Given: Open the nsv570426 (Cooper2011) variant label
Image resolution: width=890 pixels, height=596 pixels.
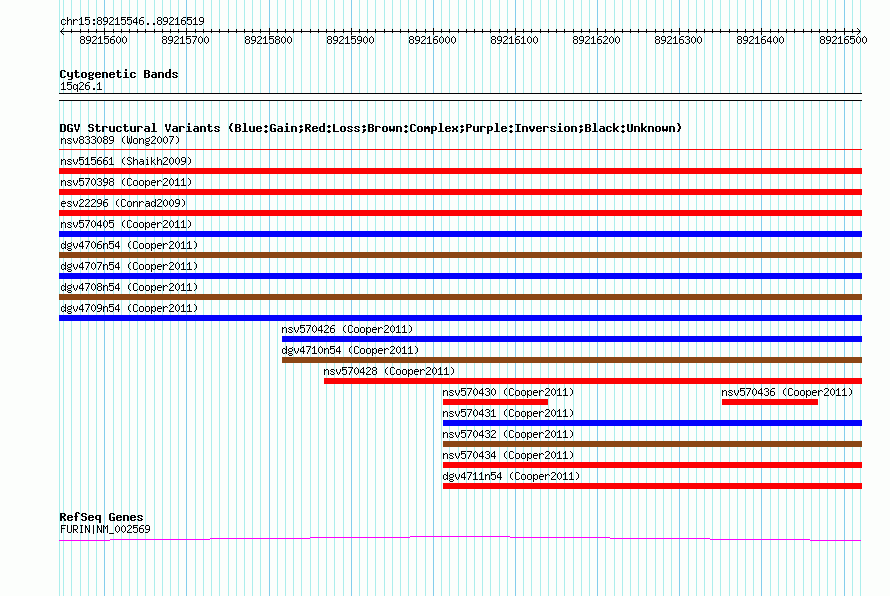Looking at the screenshot, I should (x=347, y=329).
